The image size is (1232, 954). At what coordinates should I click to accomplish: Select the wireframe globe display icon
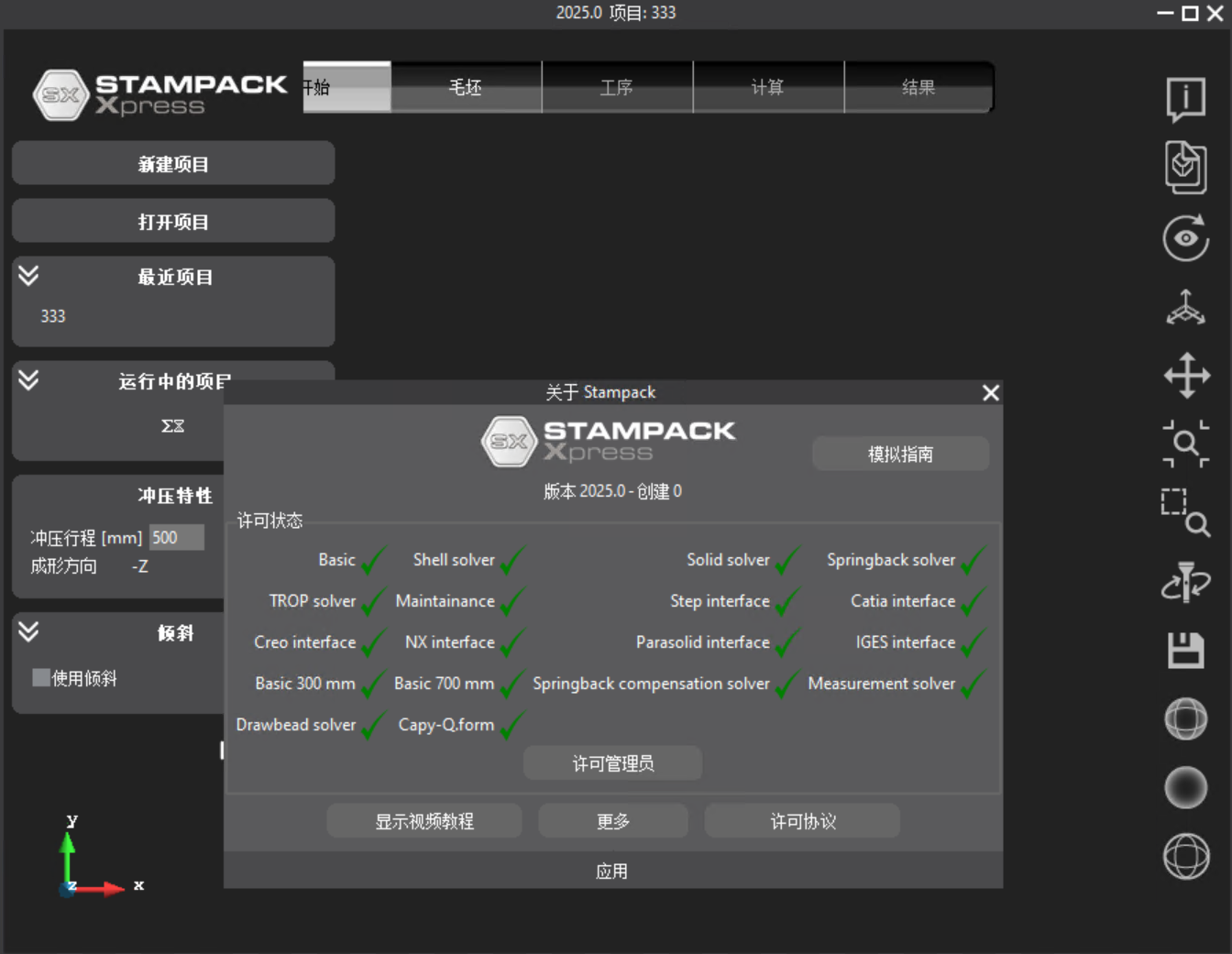coord(1185,856)
